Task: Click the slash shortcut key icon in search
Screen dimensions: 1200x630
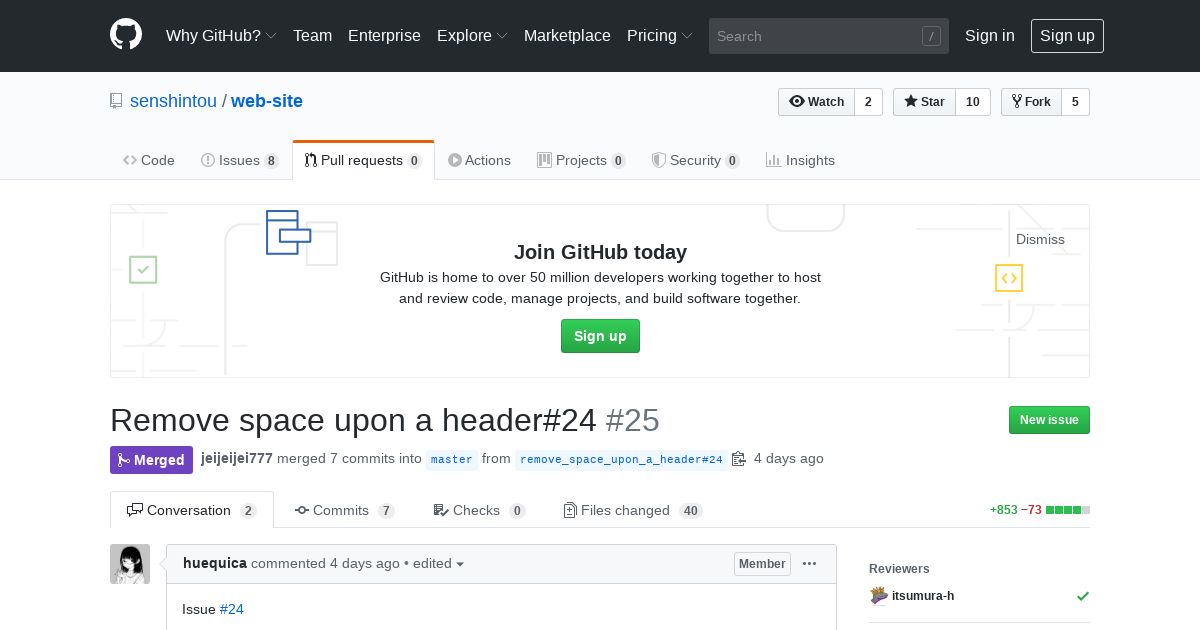Action: 931,36
